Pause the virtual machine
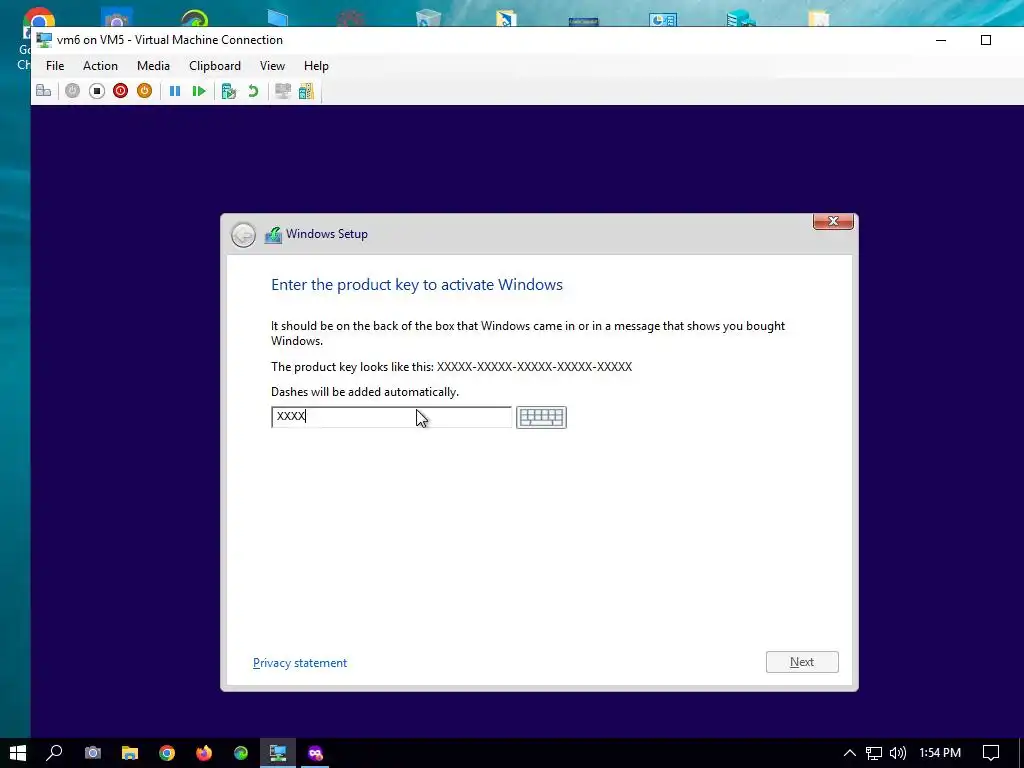 175,91
